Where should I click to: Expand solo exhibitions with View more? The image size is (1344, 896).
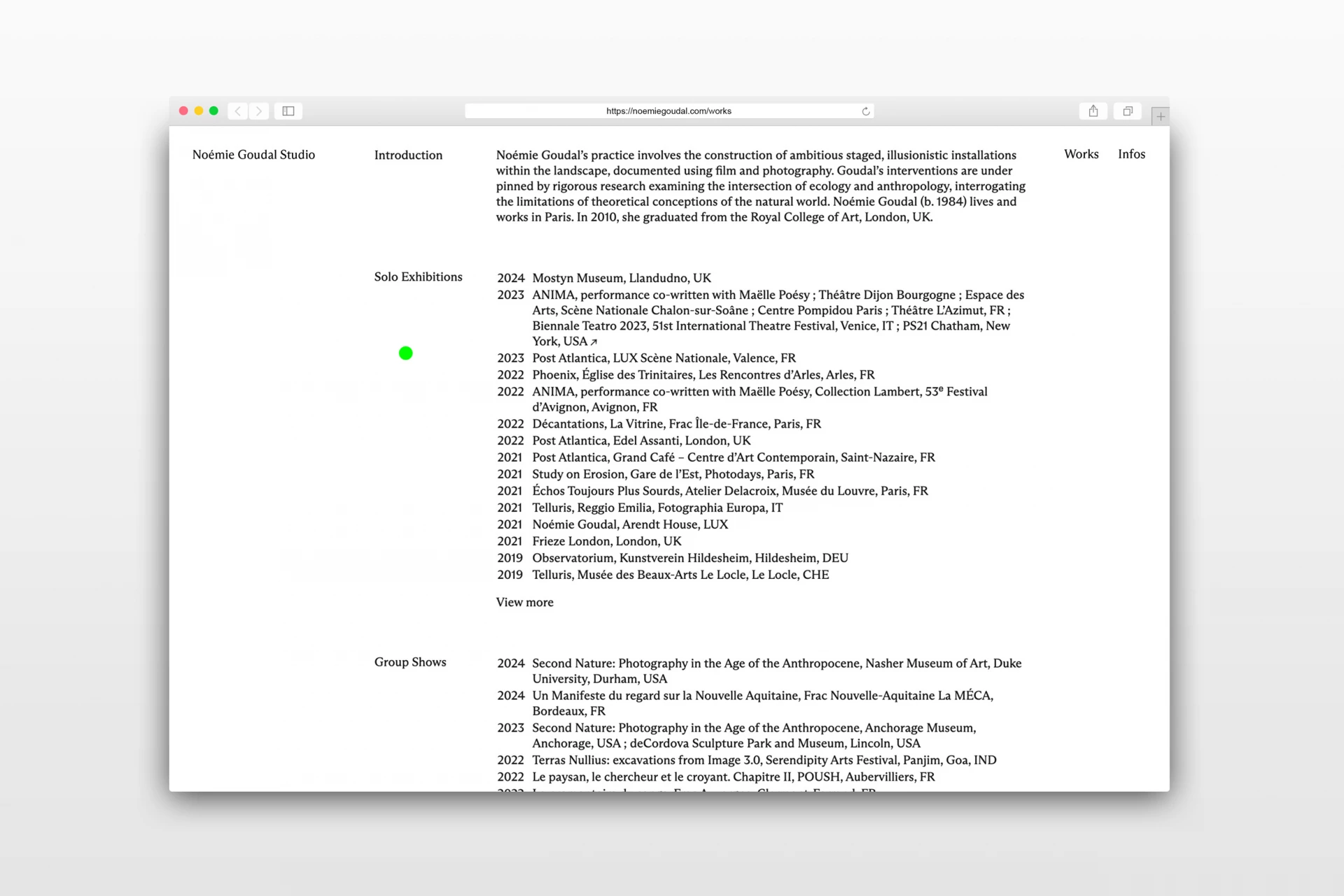(524, 602)
